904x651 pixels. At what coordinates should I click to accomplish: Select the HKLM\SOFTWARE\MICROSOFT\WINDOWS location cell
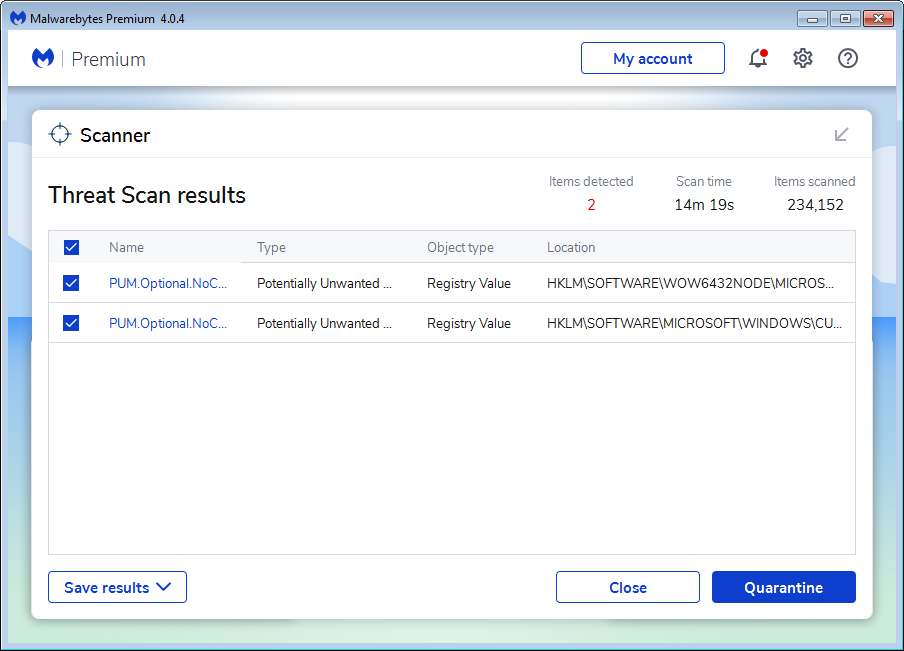click(694, 323)
